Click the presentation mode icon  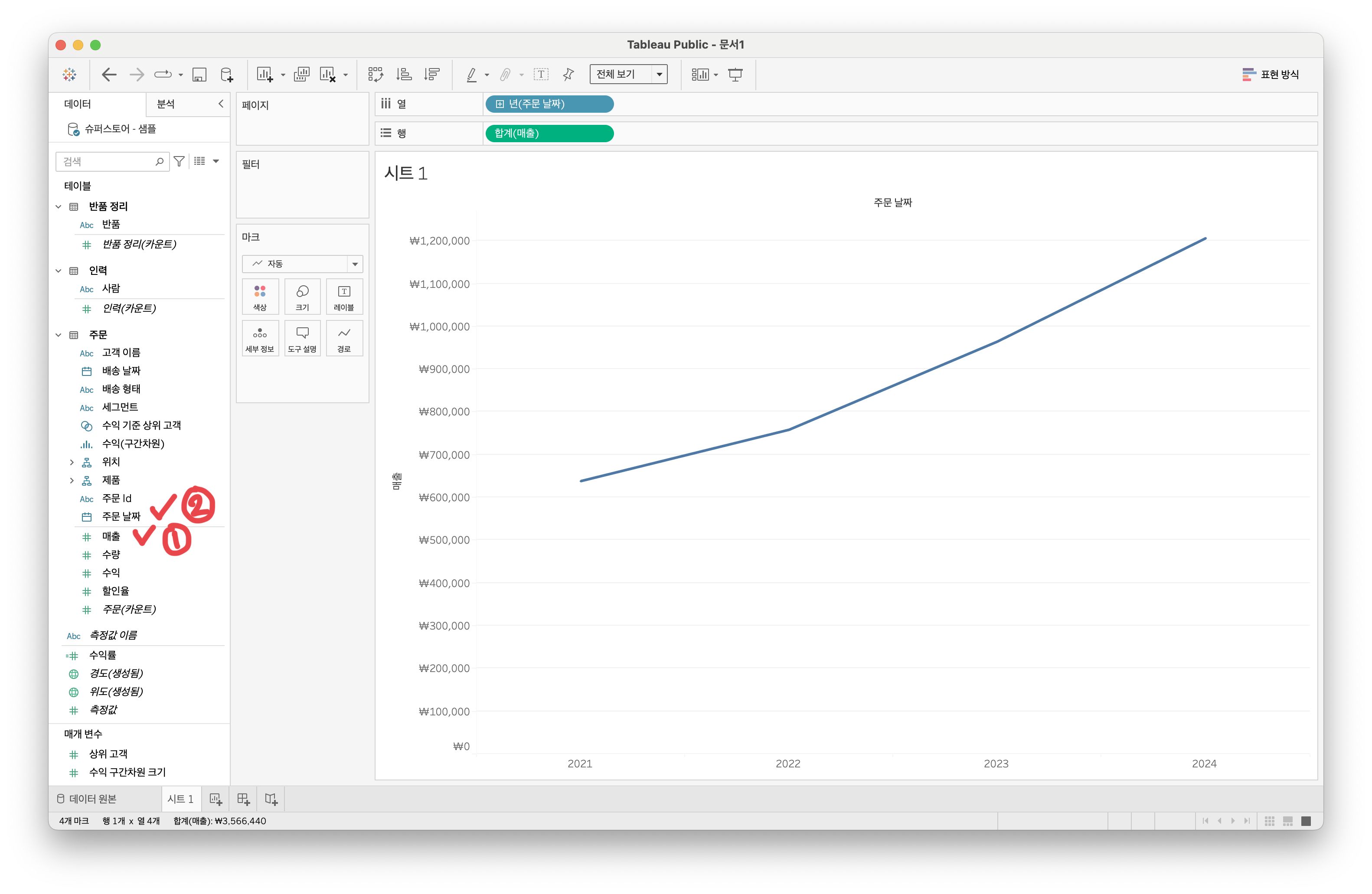click(x=735, y=75)
